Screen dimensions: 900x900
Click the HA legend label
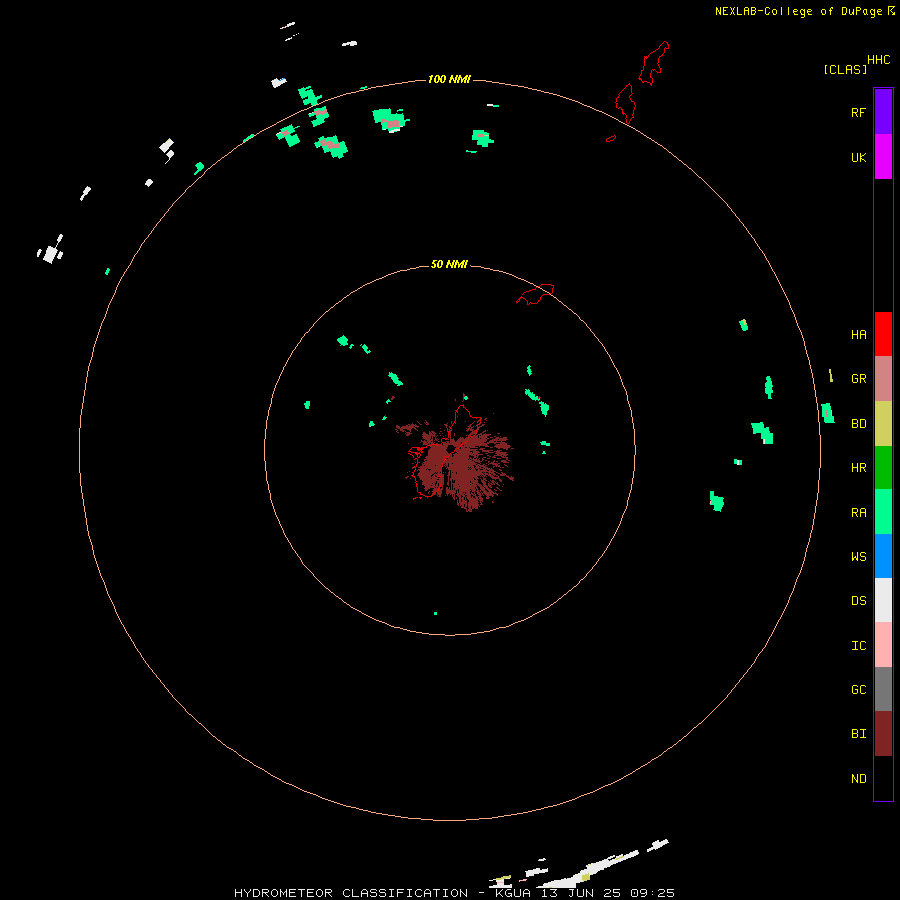[x=858, y=335]
